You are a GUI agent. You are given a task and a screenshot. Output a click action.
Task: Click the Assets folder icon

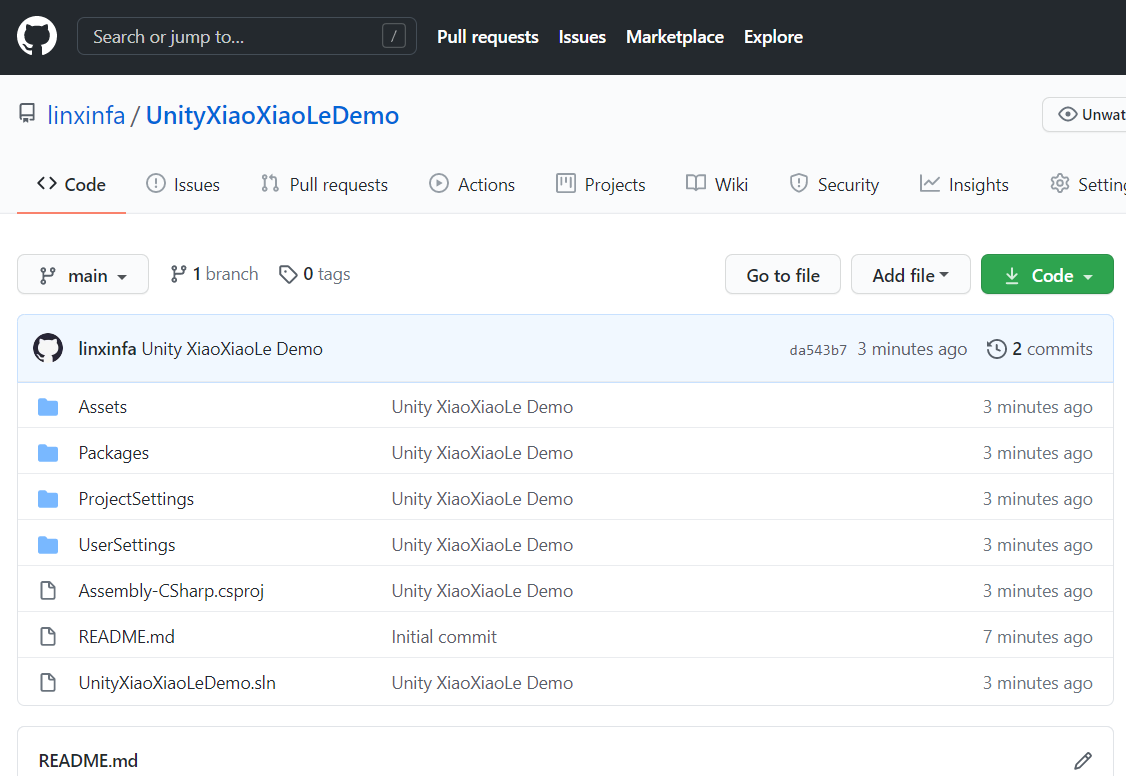[x=48, y=407]
